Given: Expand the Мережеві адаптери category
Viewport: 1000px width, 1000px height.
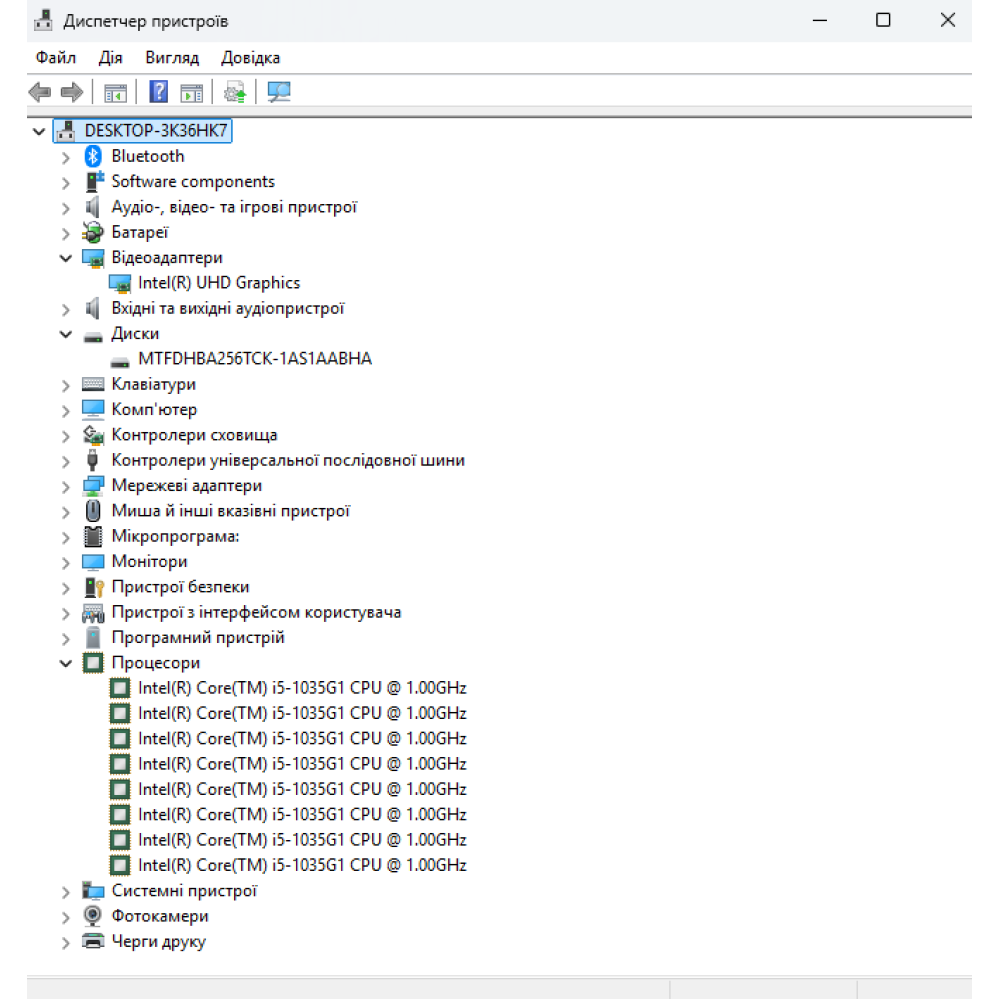Looking at the screenshot, I should tap(66, 486).
